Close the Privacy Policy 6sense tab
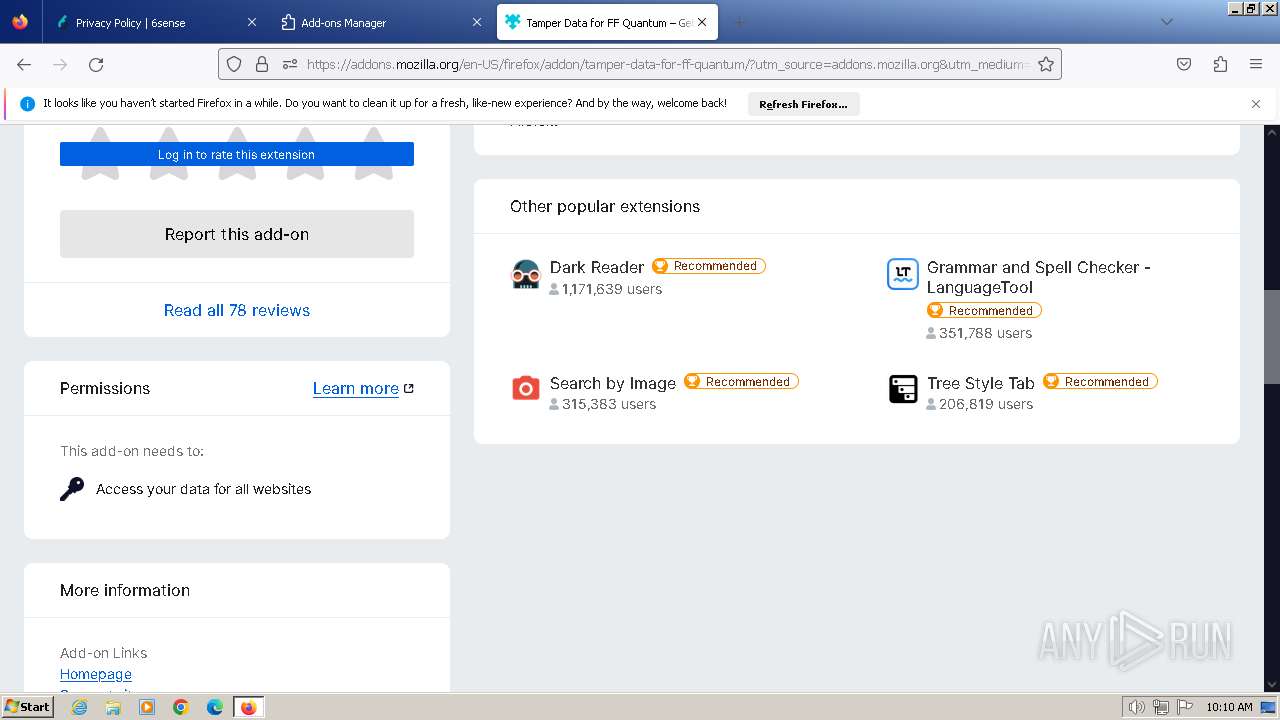The height and width of the screenshot is (720, 1280). [x=252, y=22]
